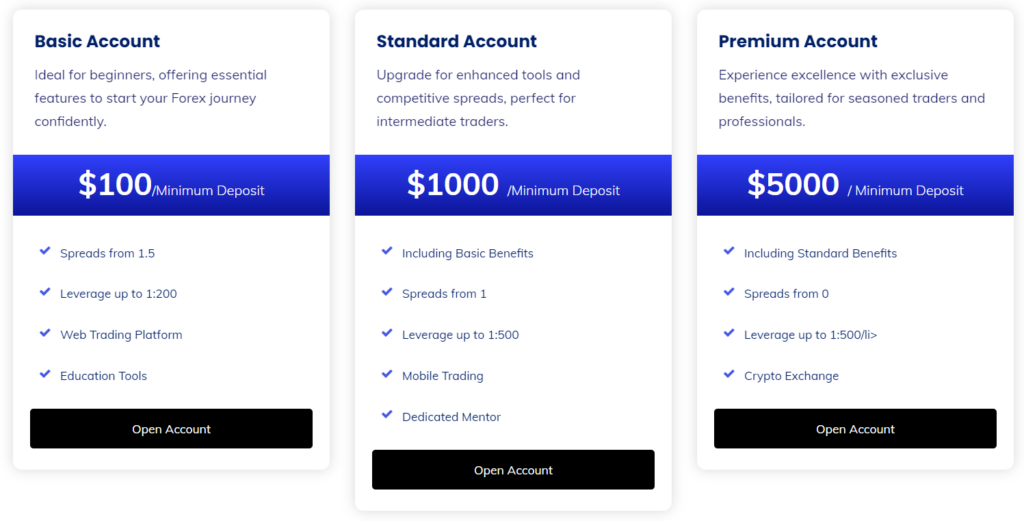This screenshot has width=1024, height=521.
Task: Click the $5000 minimum deposit banner
Action: click(855, 185)
